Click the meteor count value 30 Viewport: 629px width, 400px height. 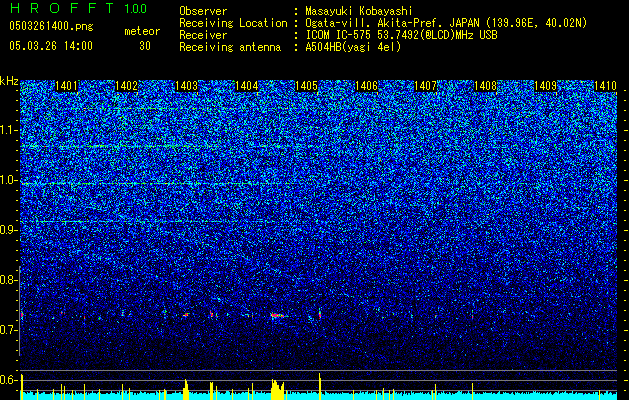[x=145, y=46]
